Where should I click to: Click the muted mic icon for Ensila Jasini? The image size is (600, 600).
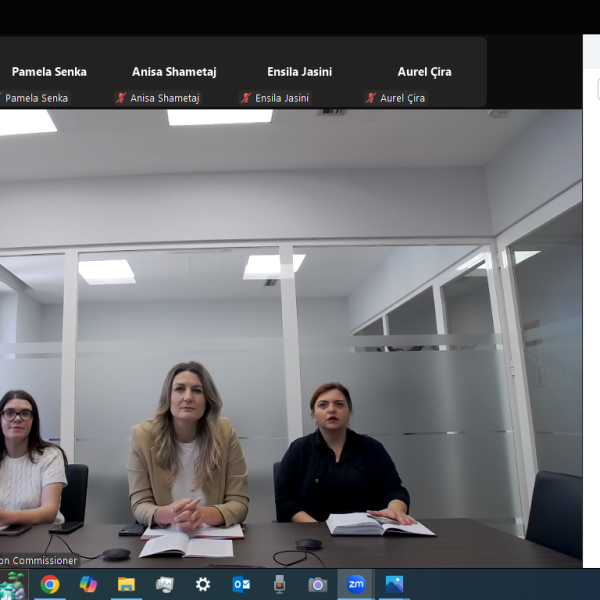246,98
